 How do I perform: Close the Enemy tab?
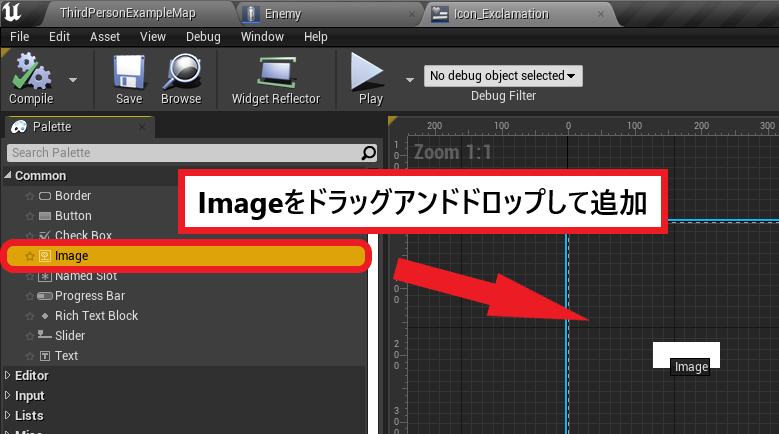[412, 14]
